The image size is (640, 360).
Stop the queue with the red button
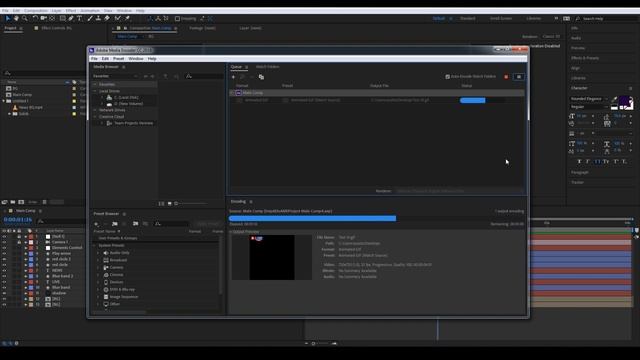point(506,77)
